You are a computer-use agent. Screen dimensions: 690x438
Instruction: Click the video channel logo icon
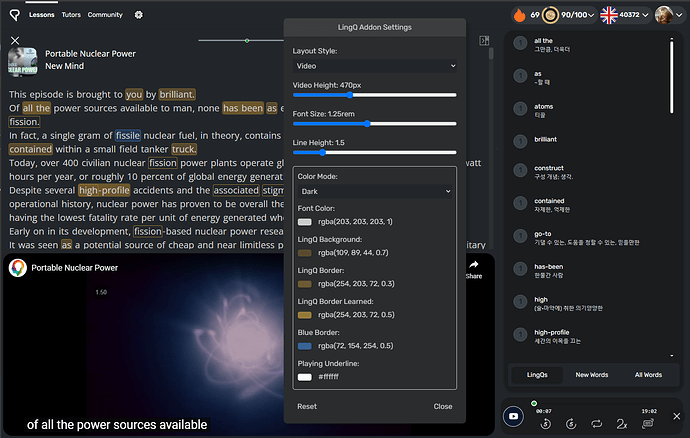[18, 268]
